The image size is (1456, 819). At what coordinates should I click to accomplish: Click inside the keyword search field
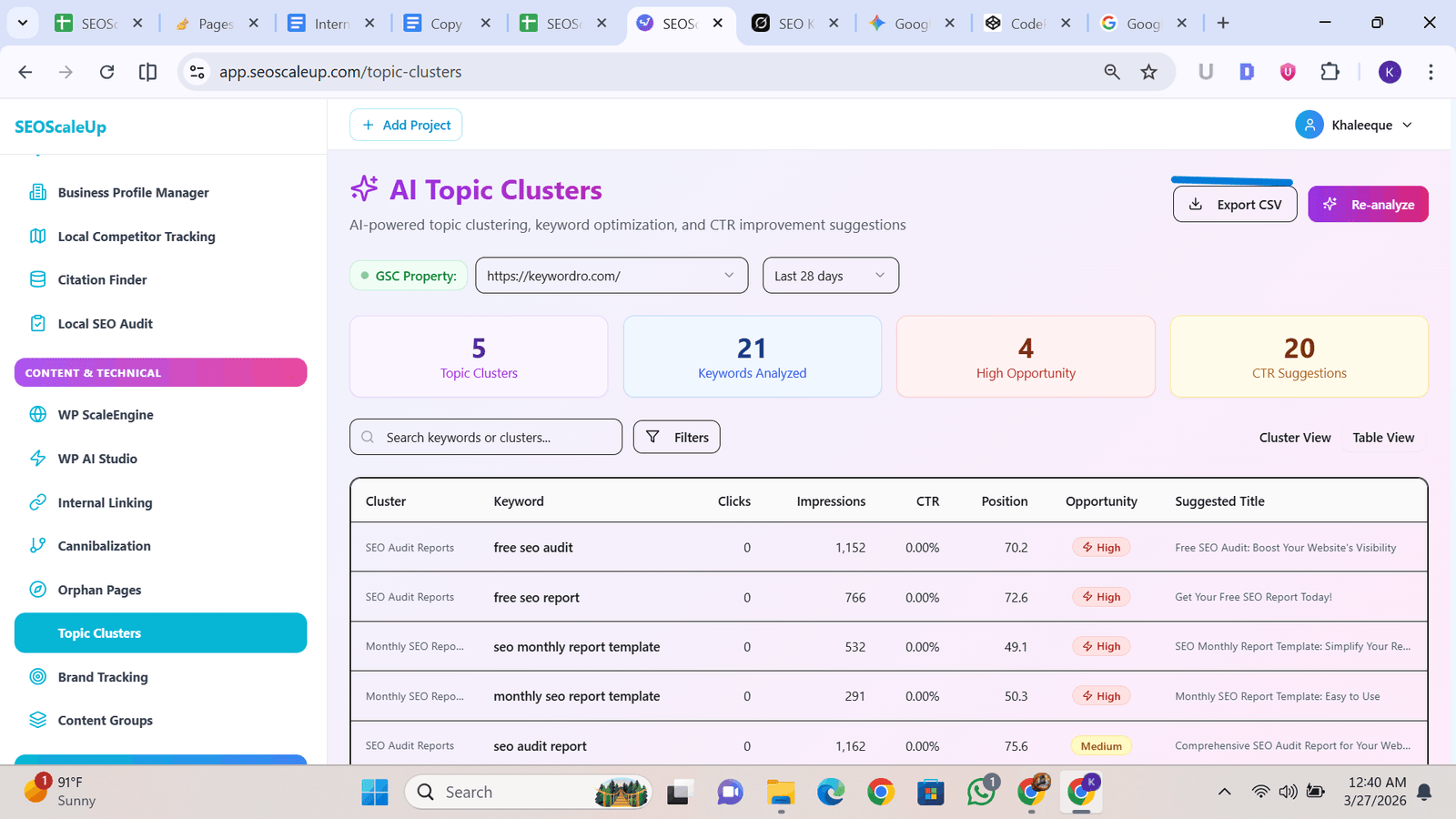coord(485,437)
